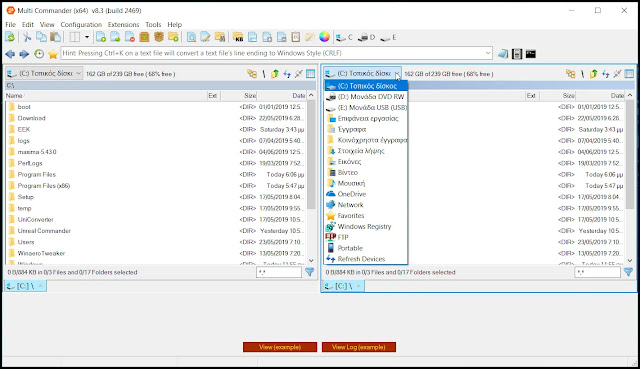The image size is (640, 369).
Task: Toggle the left panel pin icon
Action: (x=299, y=73)
